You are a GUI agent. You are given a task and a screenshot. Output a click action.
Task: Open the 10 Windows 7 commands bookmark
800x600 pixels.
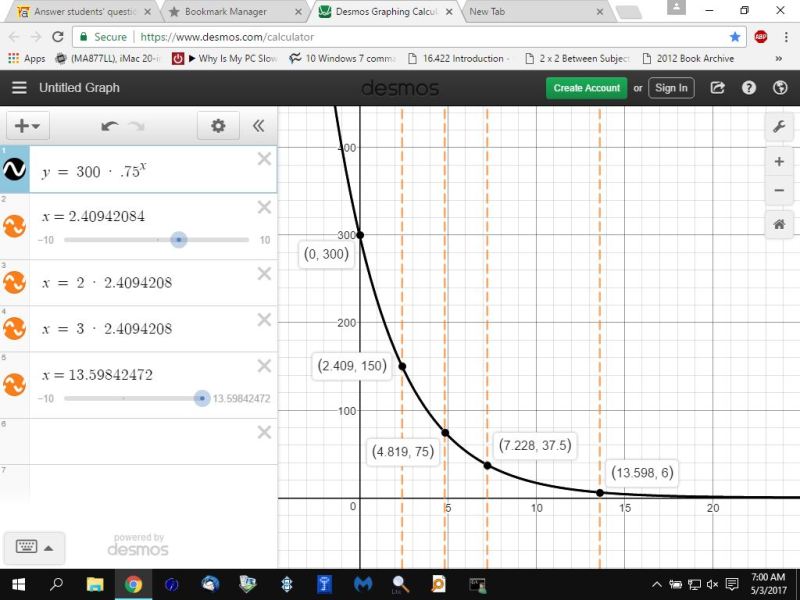[342, 59]
